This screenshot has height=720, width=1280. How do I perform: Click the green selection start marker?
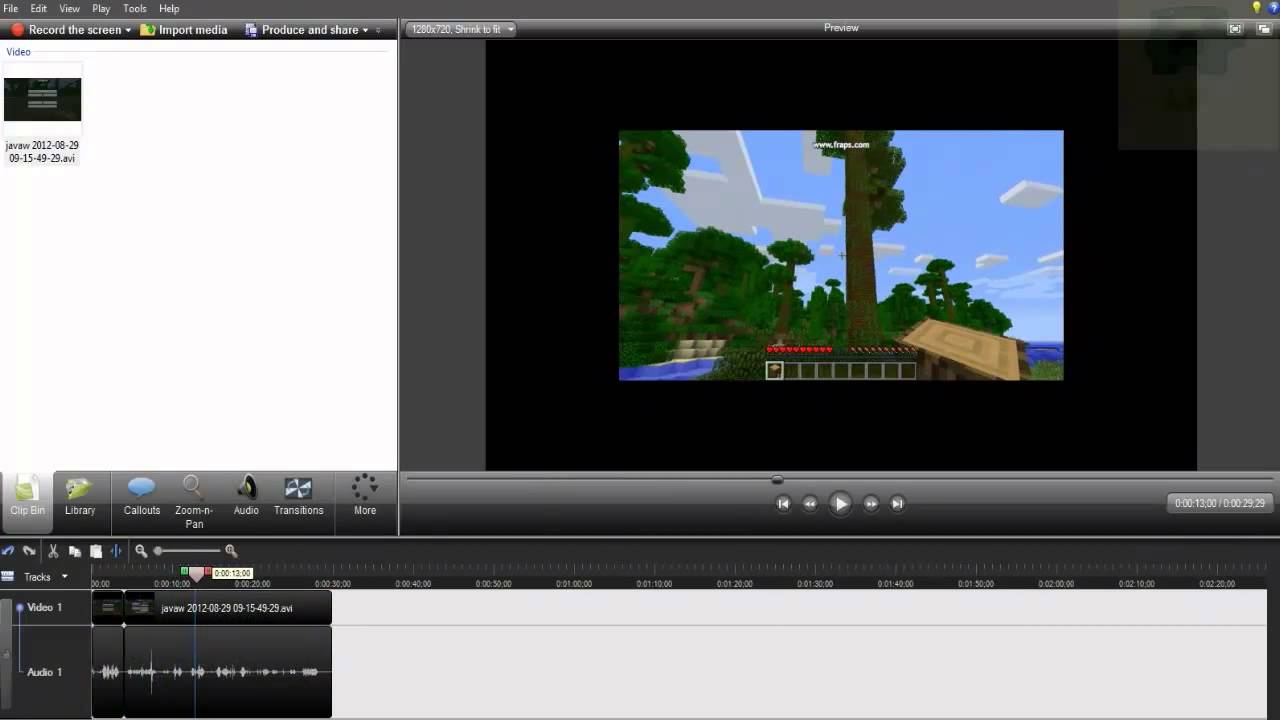pyautogui.click(x=184, y=571)
